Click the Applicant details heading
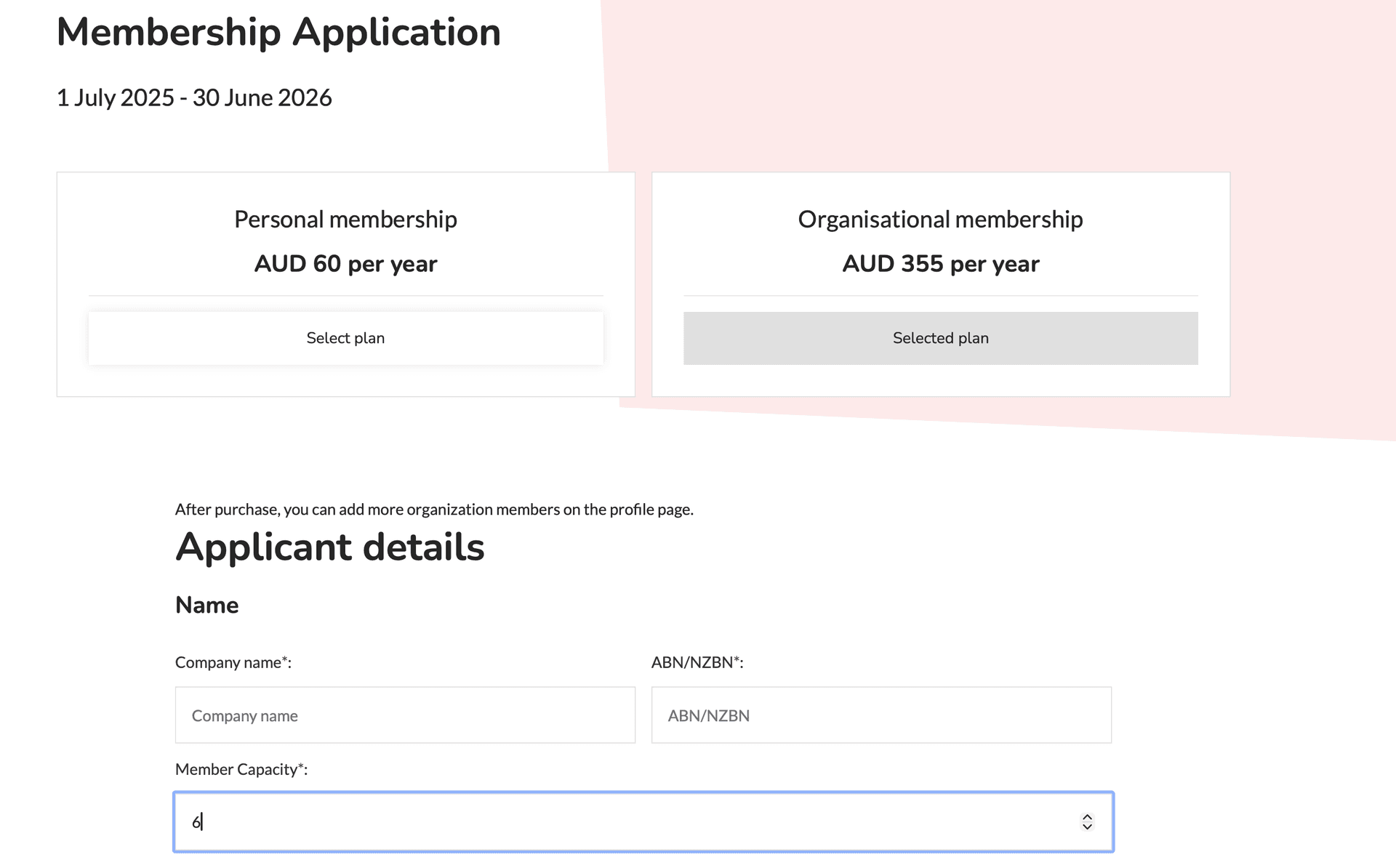The width and height of the screenshot is (1396, 868). pos(329,547)
